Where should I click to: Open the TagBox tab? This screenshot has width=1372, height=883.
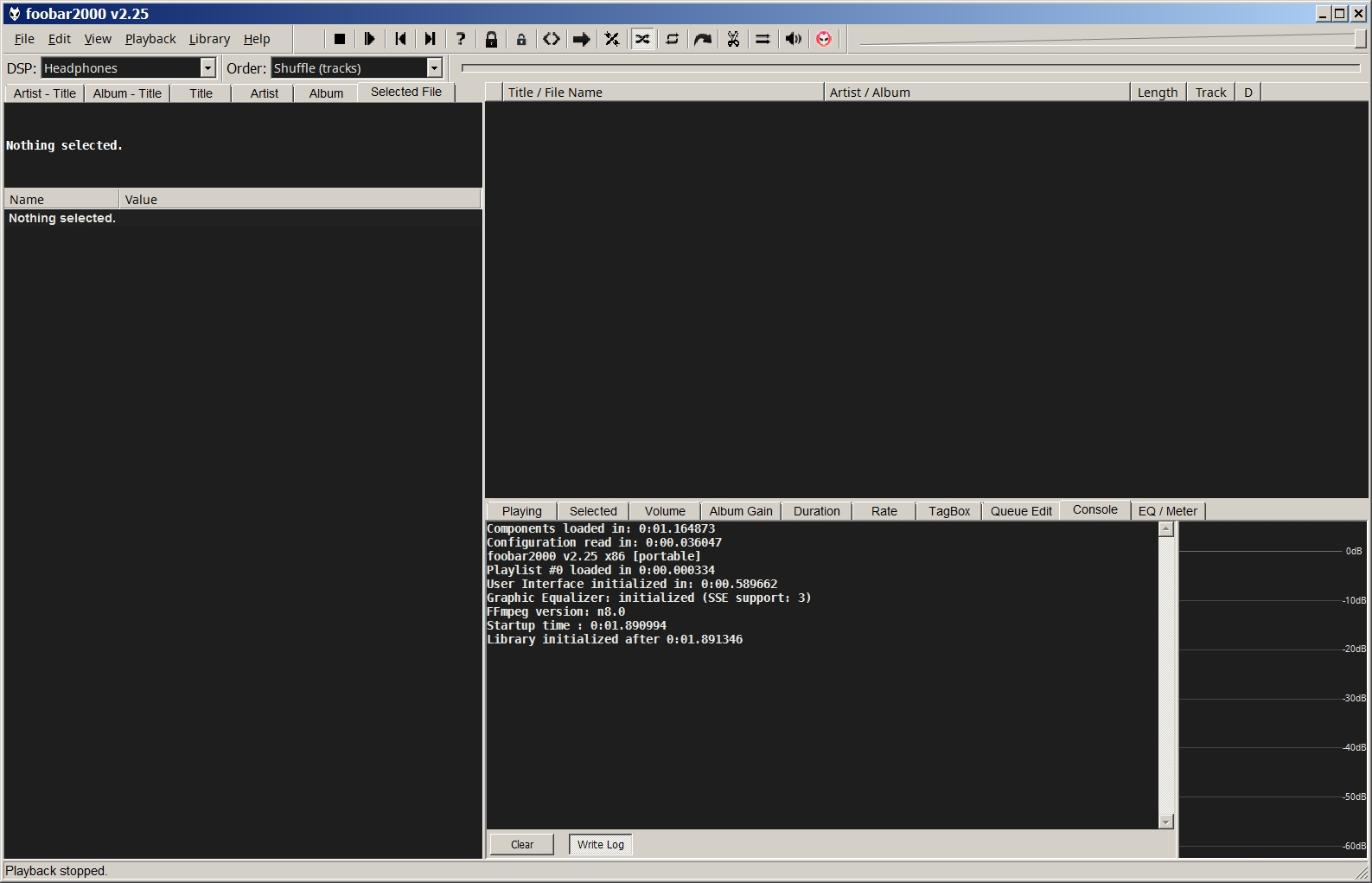949,511
